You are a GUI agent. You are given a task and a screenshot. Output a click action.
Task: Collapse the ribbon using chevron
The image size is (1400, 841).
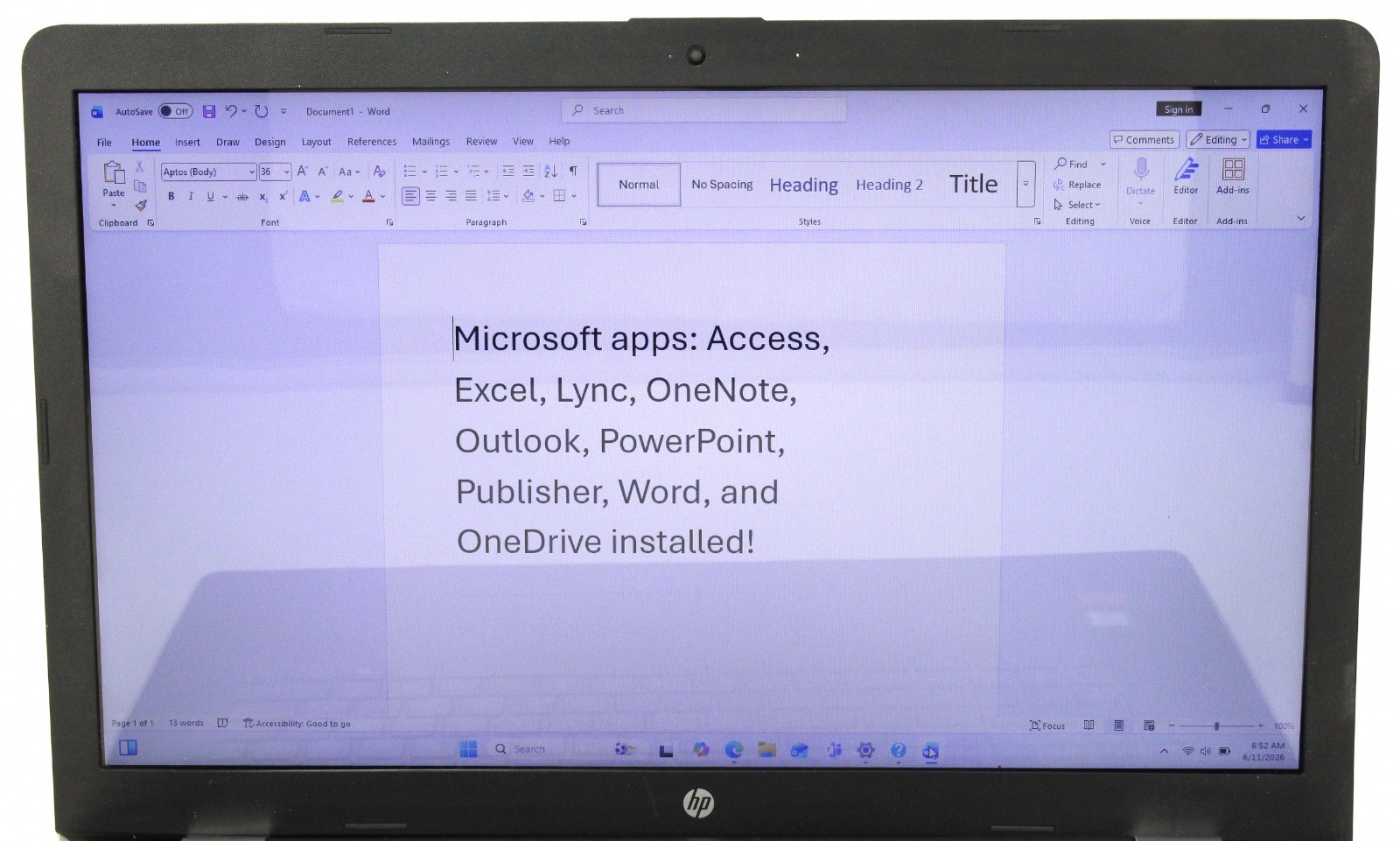(1300, 218)
